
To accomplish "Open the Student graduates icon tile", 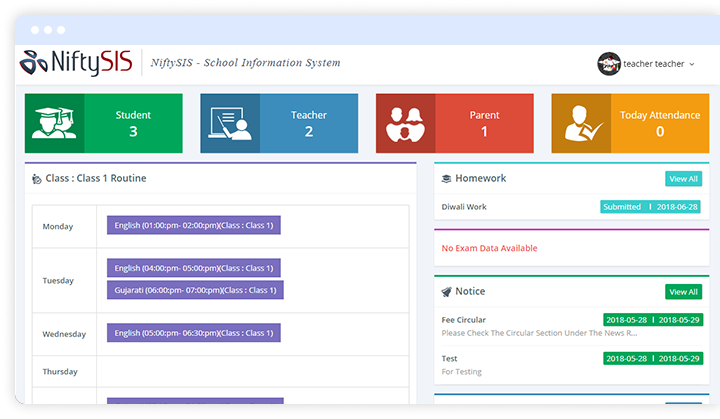I will click(x=54, y=123).
